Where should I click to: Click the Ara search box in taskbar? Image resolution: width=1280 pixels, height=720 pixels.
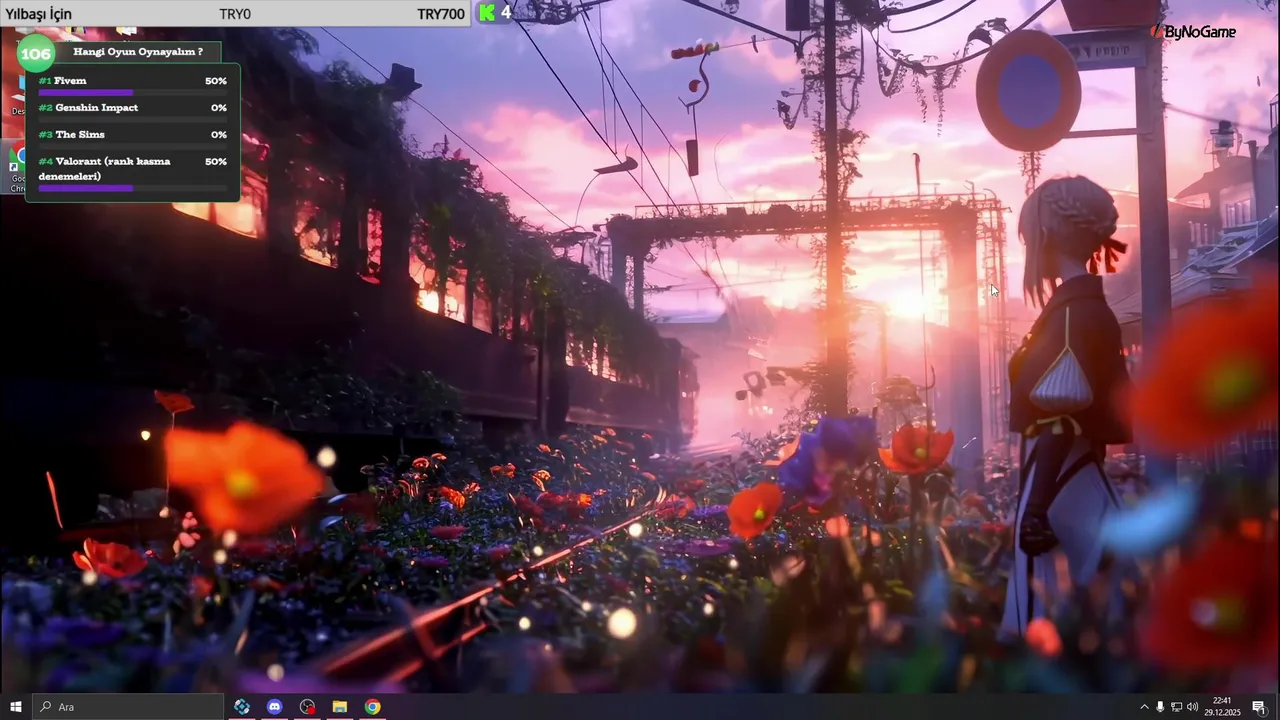pyautogui.click(x=128, y=707)
